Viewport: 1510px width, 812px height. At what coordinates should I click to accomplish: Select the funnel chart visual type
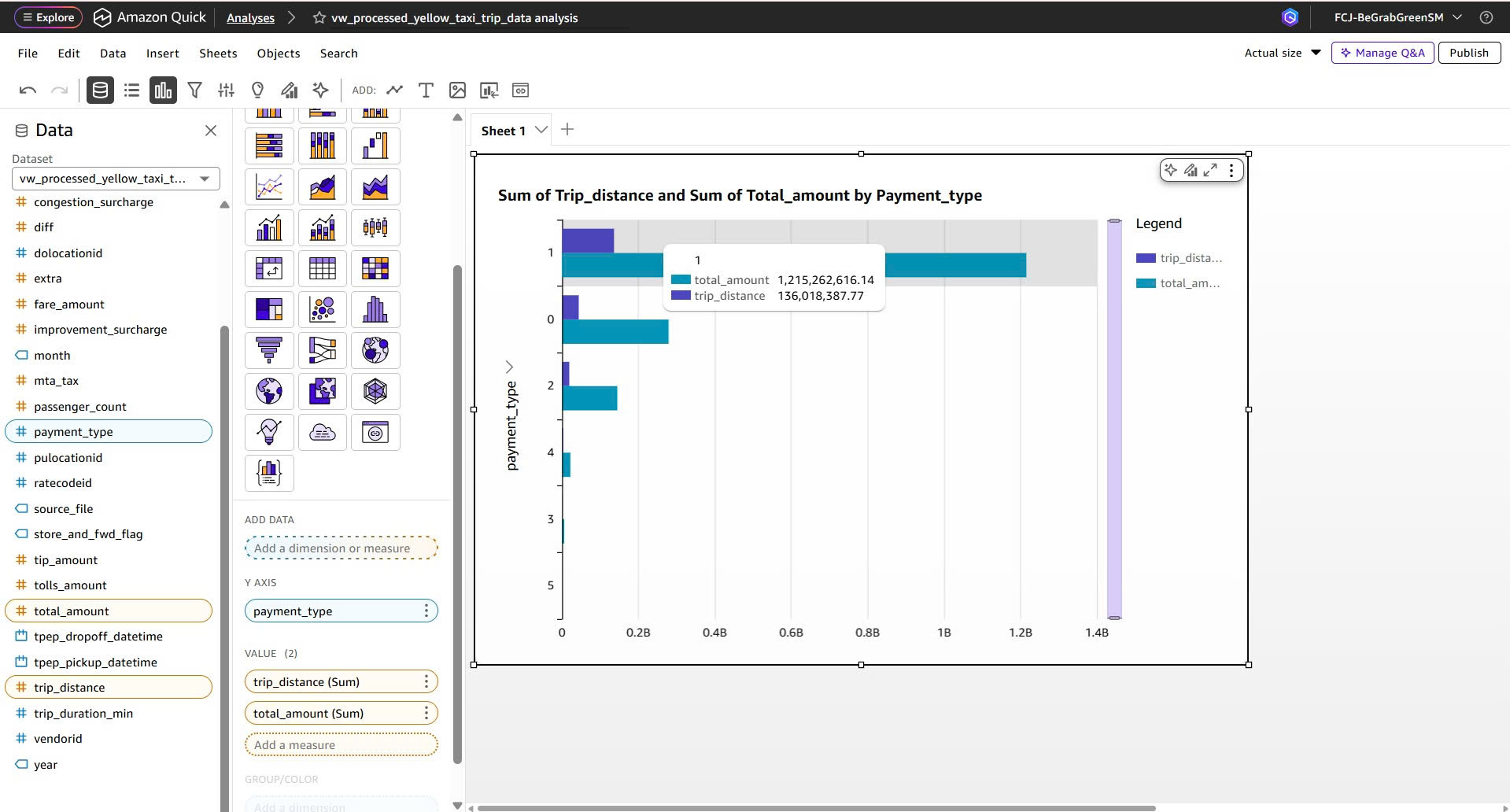tap(269, 350)
